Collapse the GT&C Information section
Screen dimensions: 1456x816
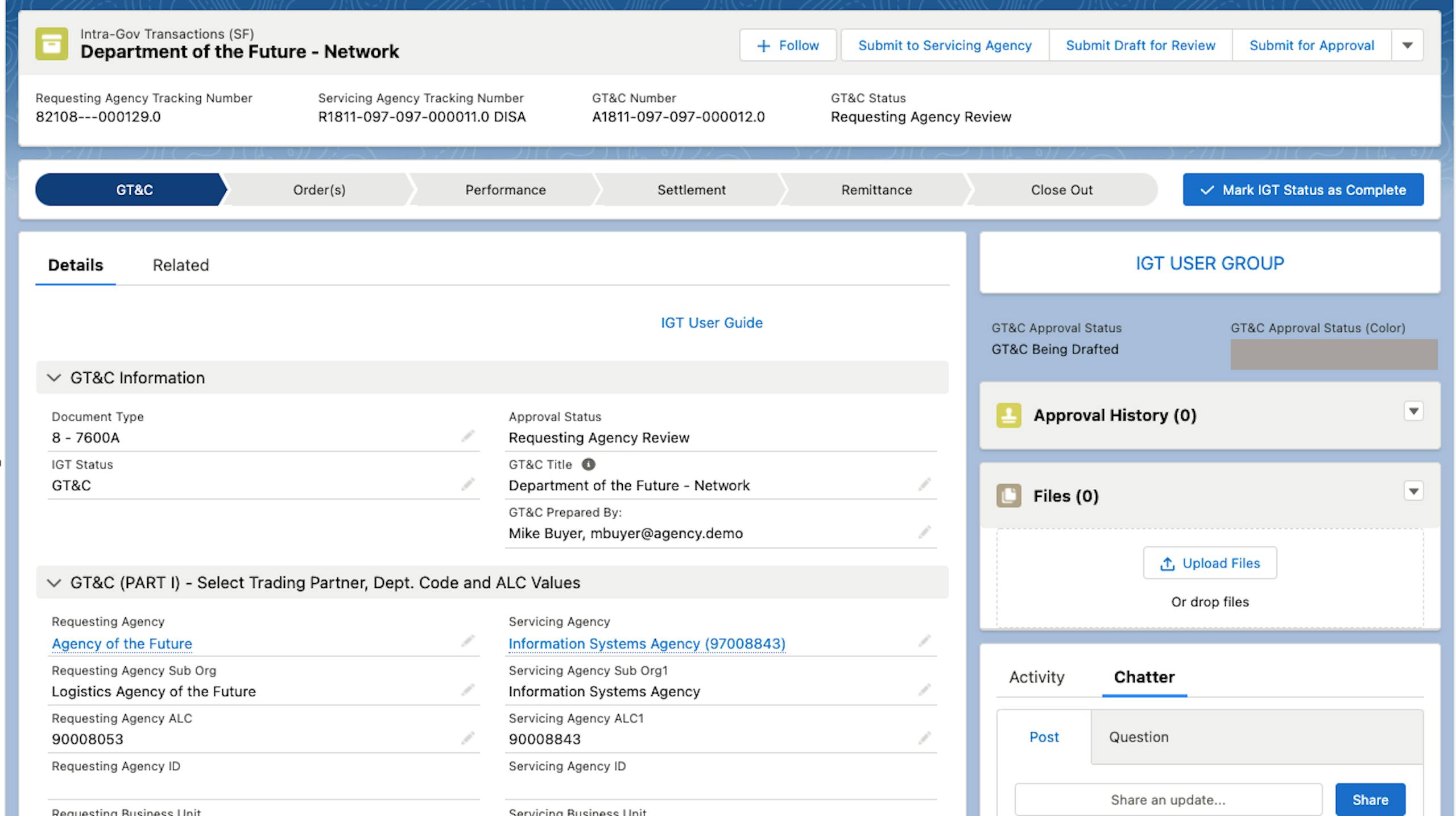(x=54, y=378)
